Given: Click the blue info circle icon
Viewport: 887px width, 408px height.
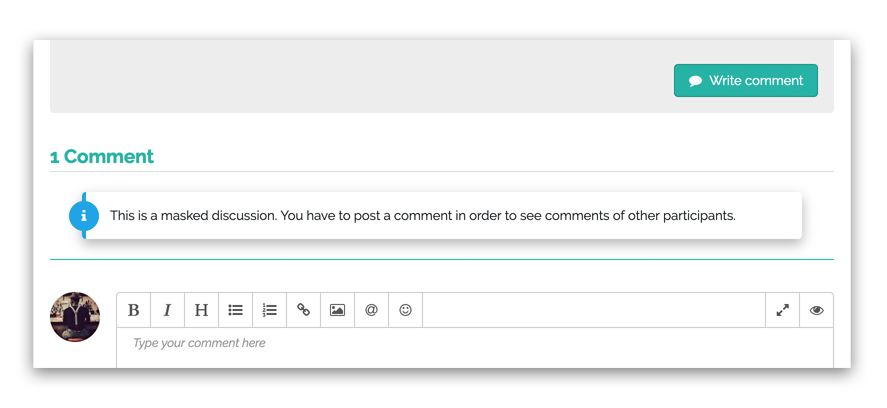Looking at the screenshot, I should click(x=83, y=215).
